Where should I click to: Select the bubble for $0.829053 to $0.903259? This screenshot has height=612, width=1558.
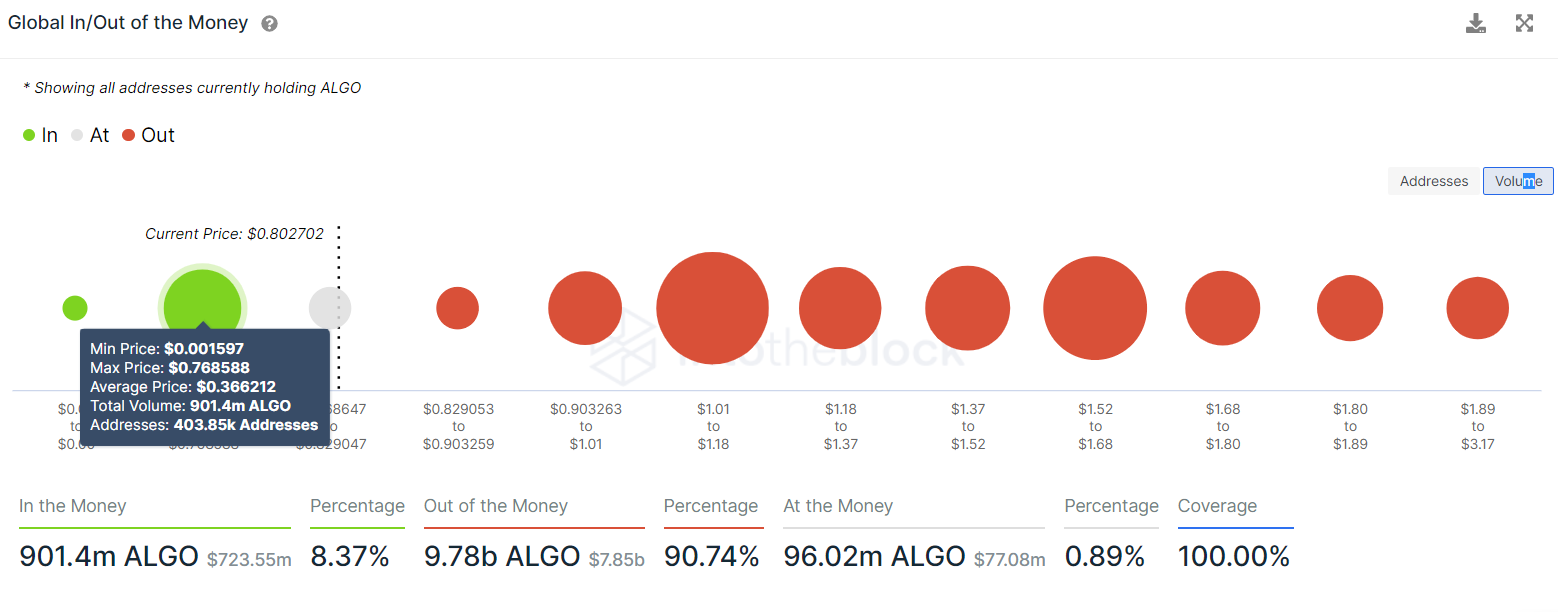tap(458, 308)
